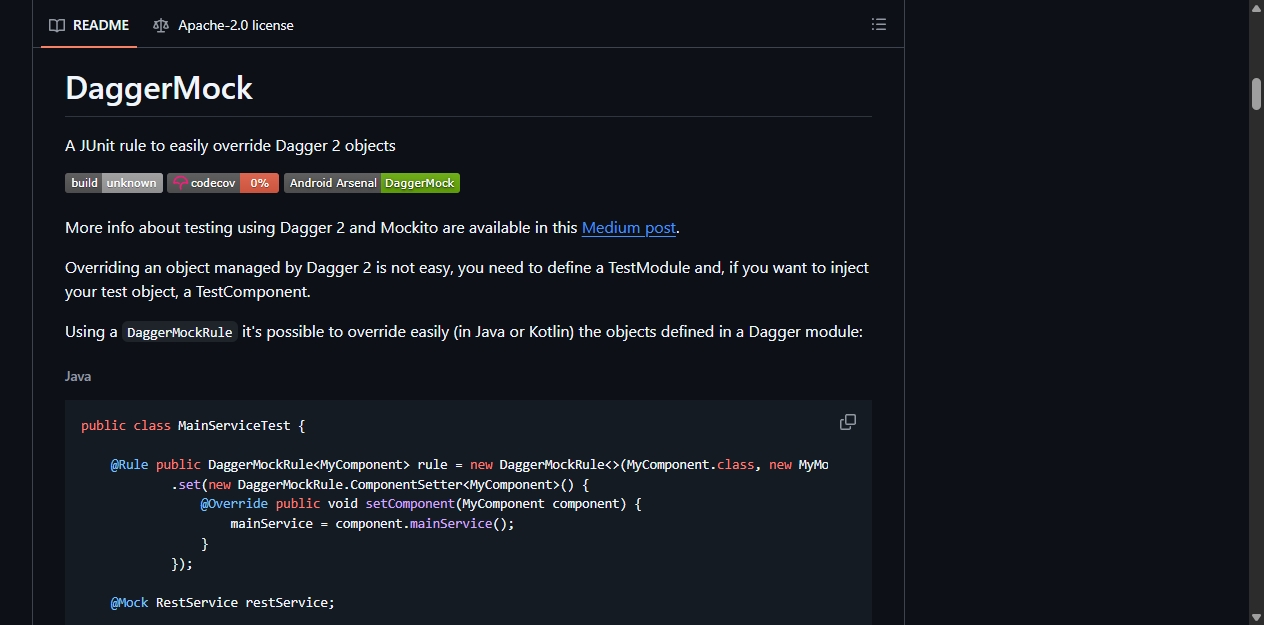Click the DaggerMockRule inline code text
The height and width of the screenshot is (625, 1264).
pyautogui.click(x=180, y=332)
